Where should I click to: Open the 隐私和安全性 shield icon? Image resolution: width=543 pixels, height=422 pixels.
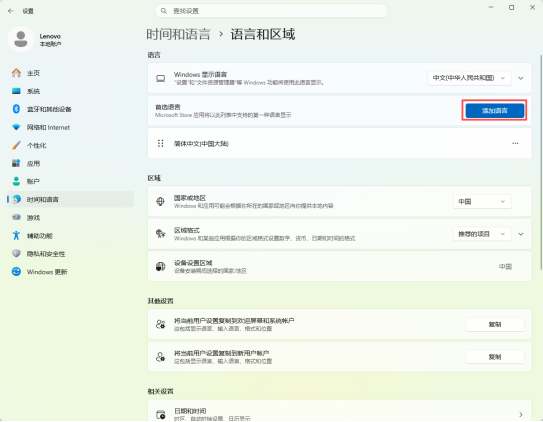(x=16, y=254)
